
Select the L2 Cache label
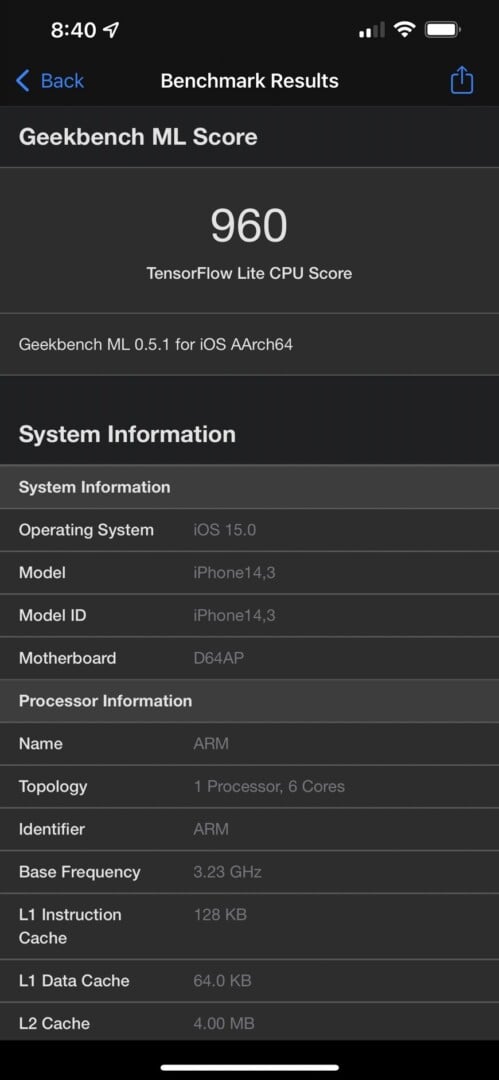(54, 1023)
